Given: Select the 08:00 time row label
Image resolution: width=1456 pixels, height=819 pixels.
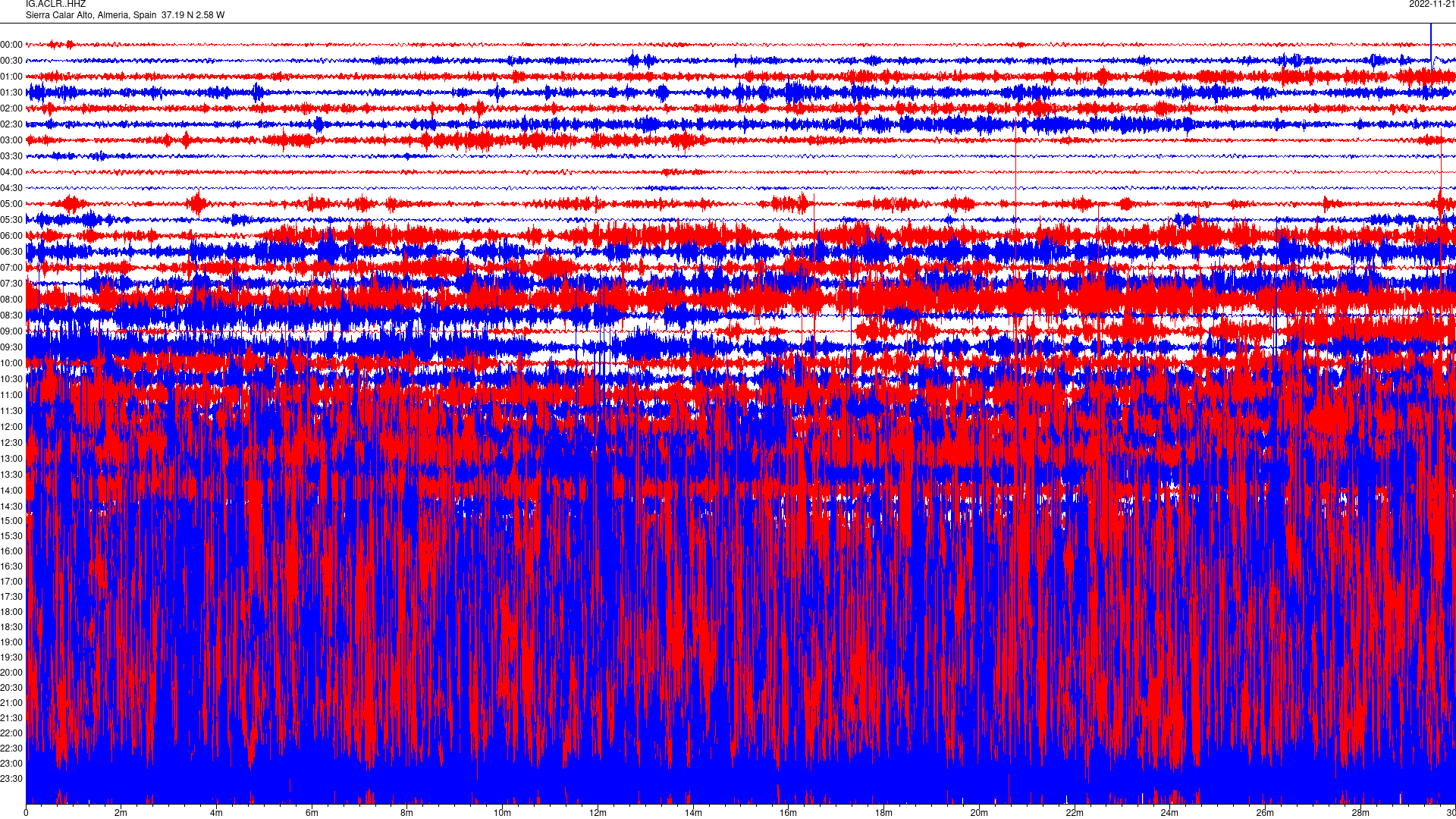Looking at the screenshot, I should coord(11,300).
